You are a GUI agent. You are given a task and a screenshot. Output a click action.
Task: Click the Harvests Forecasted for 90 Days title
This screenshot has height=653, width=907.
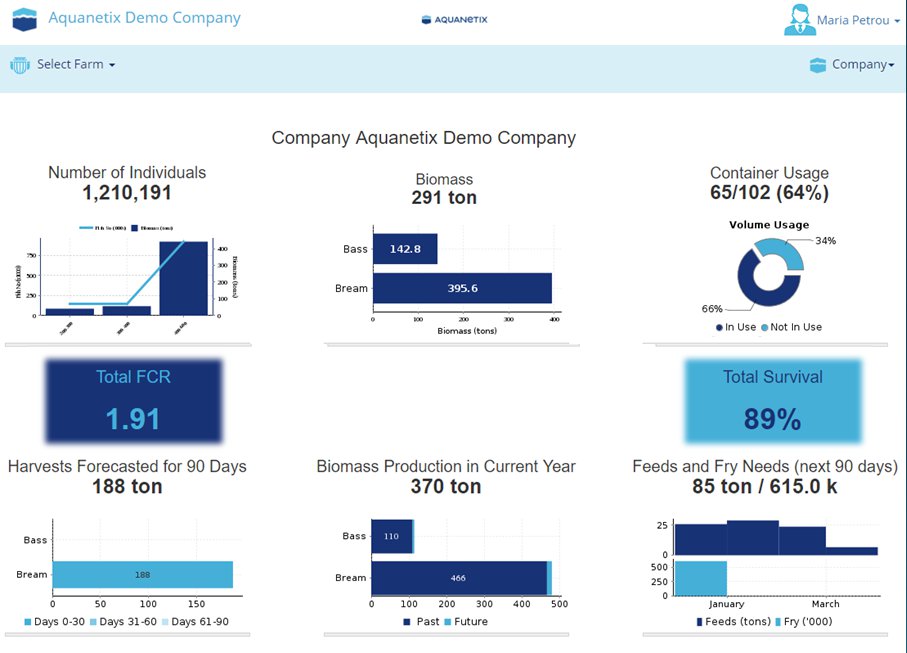(127, 466)
